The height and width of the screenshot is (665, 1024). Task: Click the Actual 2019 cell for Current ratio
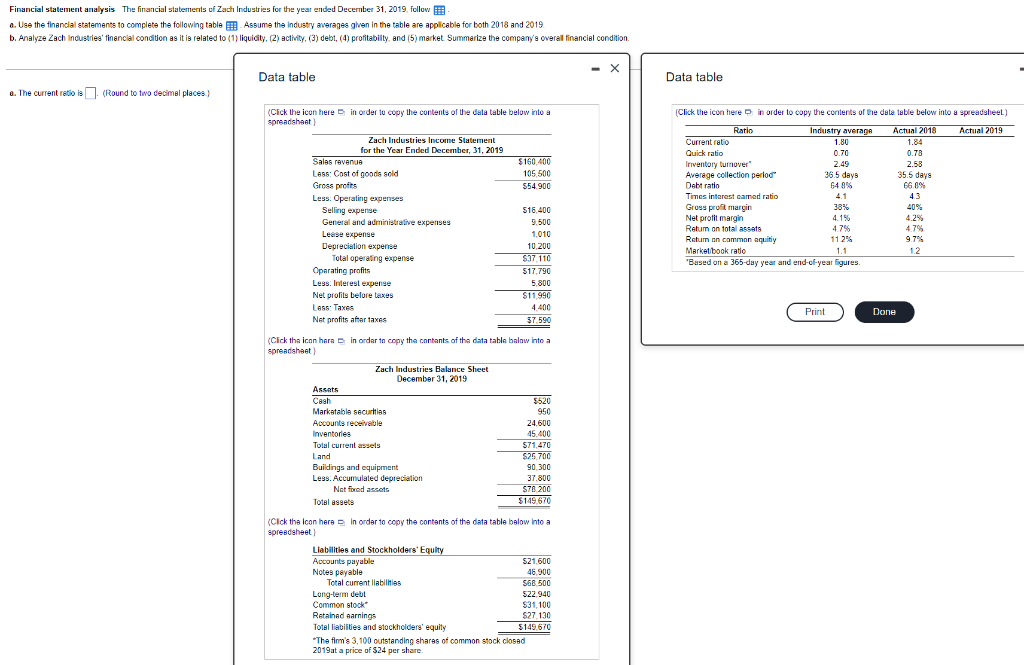980,142
